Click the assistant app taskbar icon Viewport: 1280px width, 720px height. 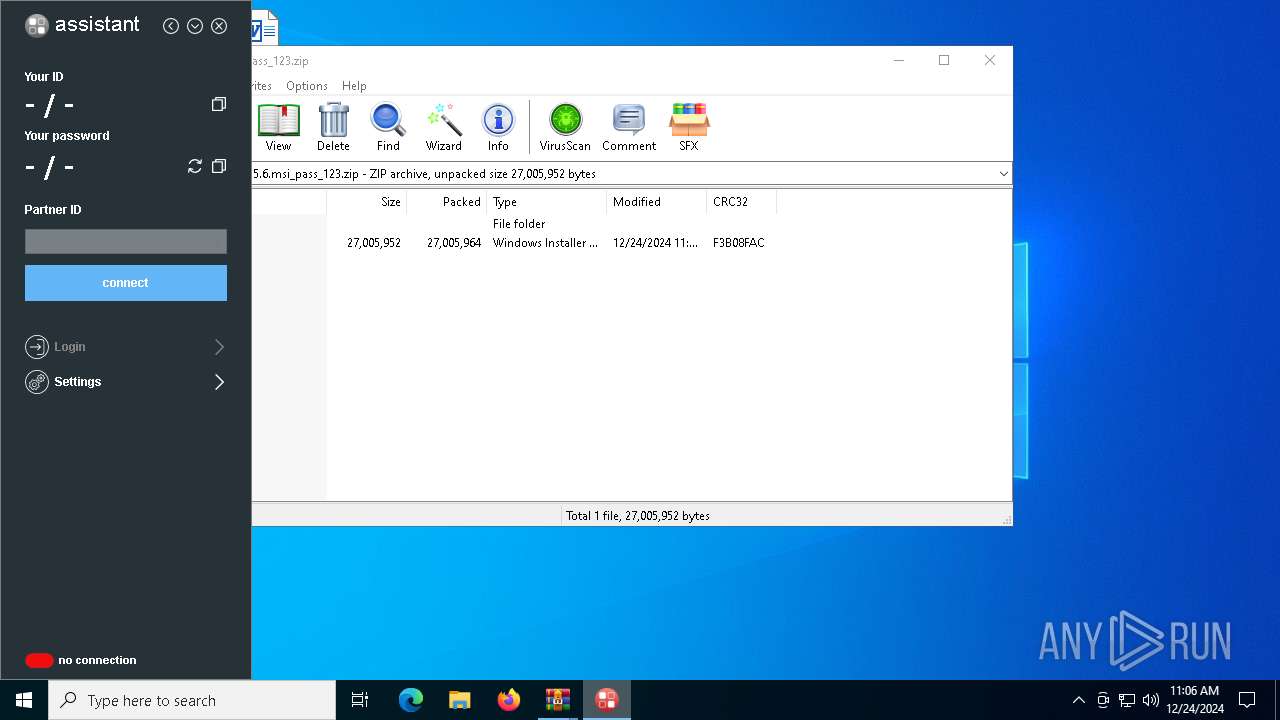point(607,700)
